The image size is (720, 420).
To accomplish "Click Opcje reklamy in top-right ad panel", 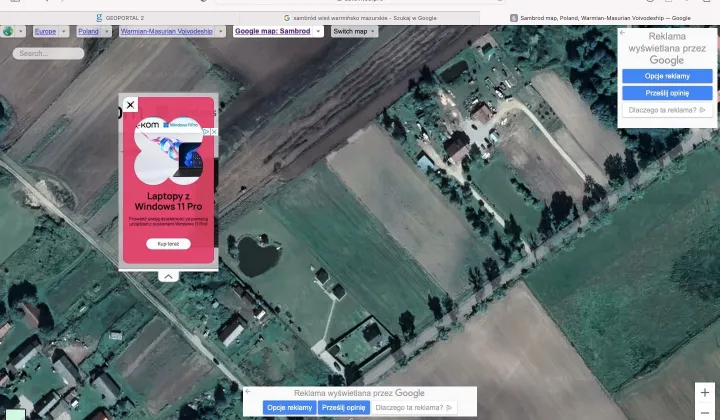I will pos(667,76).
